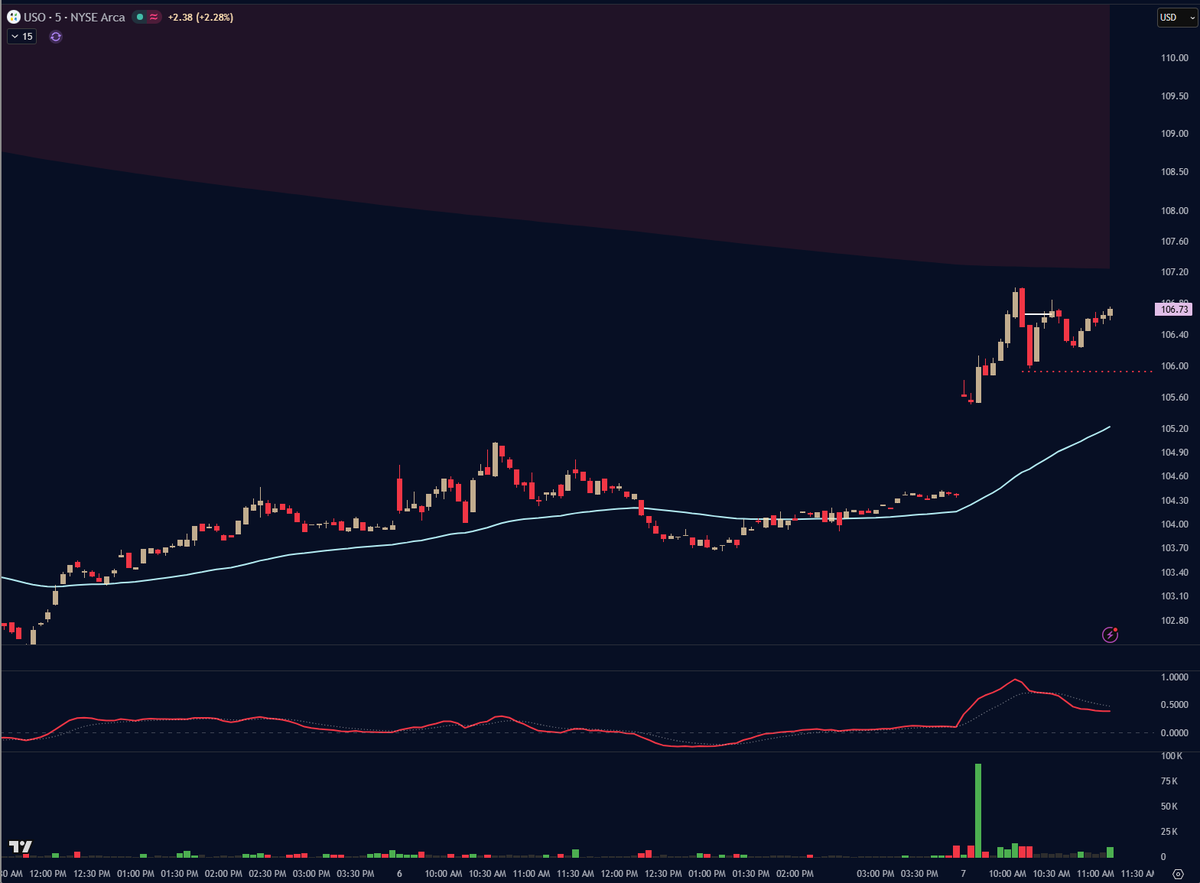The width and height of the screenshot is (1200, 883).
Task: Click the highlighted 106.73 current price label
Action: [x=1175, y=311]
